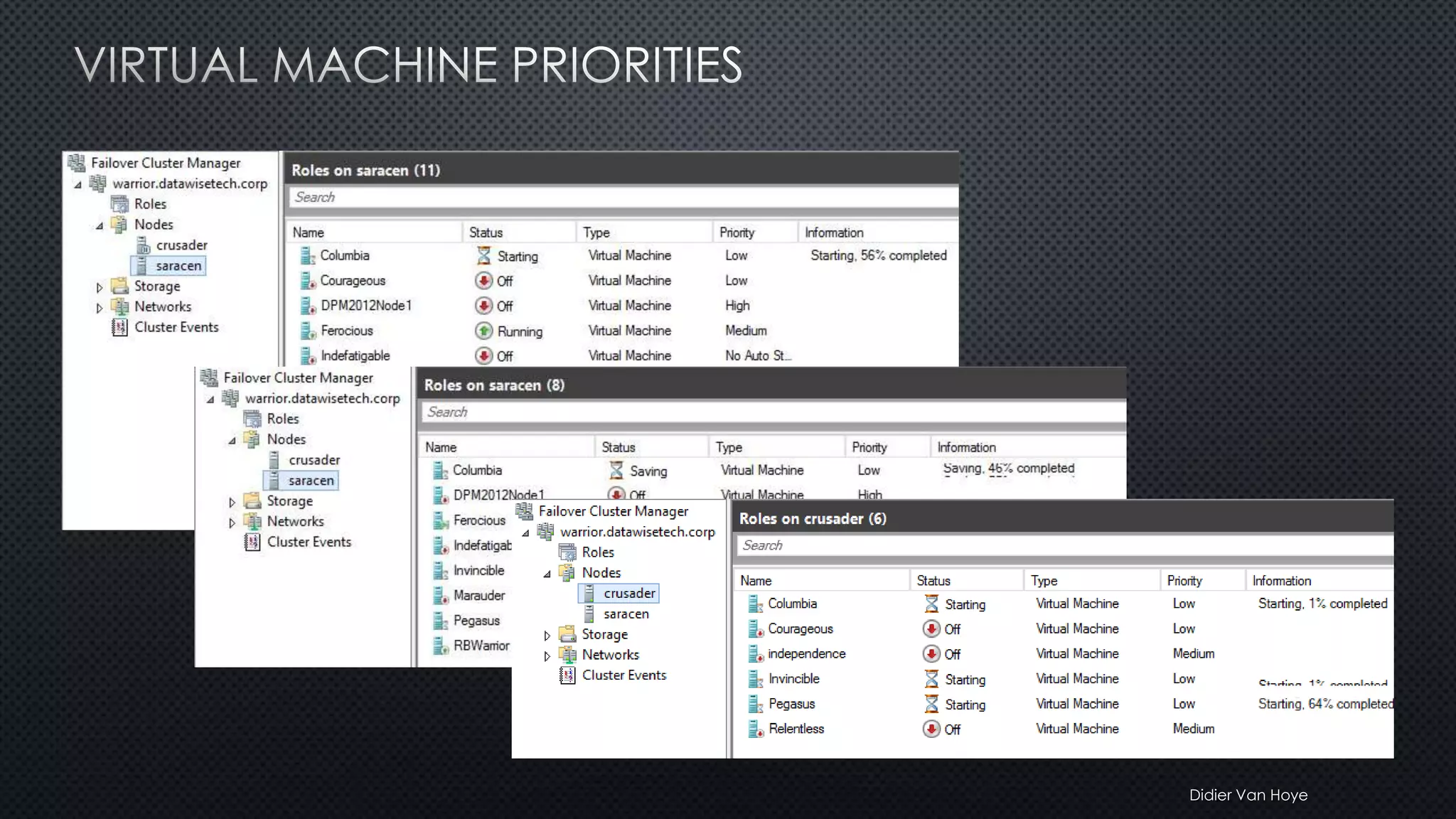The height and width of the screenshot is (819, 1456).
Task: Collapse the Nodes item in middle tree
Action: [232, 440]
